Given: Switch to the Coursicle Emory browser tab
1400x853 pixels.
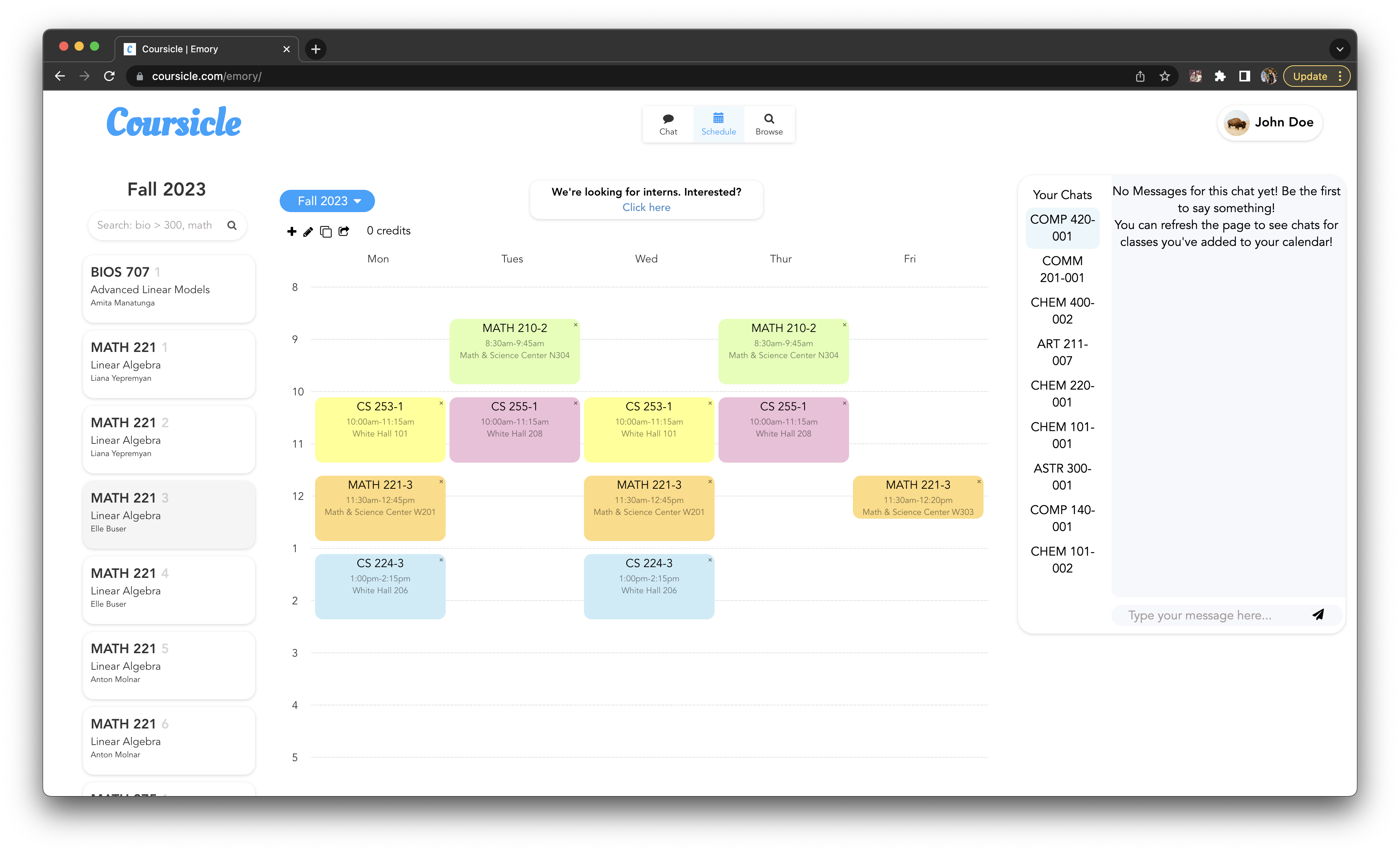Looking at the screenshot, I should pos(179,49).
